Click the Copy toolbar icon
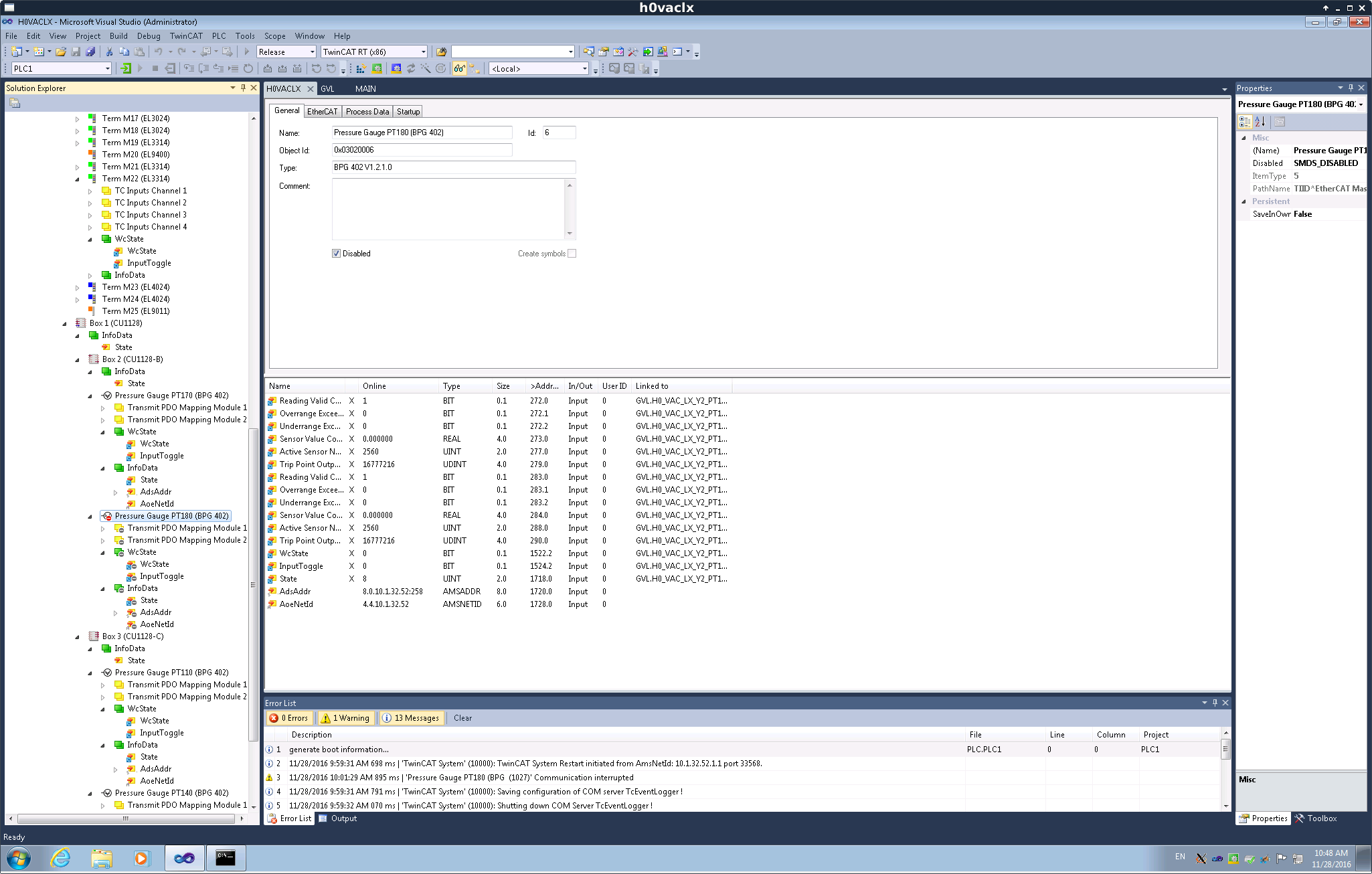 [124, 52]
